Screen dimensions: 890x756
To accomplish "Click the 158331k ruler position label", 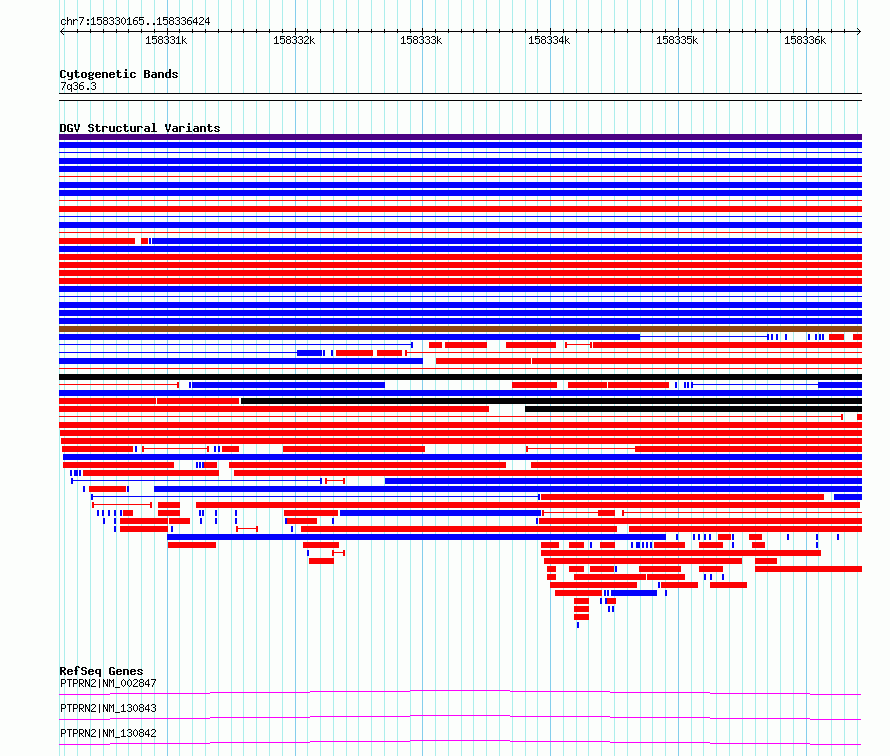I will (x=166, y=40).
